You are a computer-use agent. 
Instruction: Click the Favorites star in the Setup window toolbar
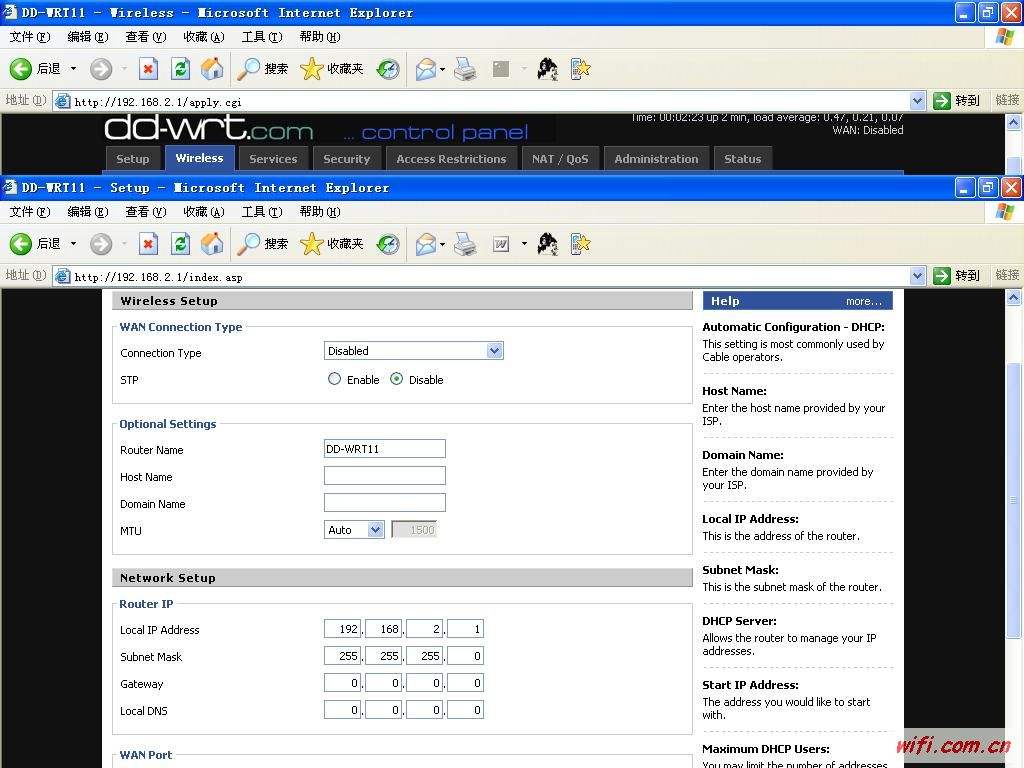tap(312, 244)
